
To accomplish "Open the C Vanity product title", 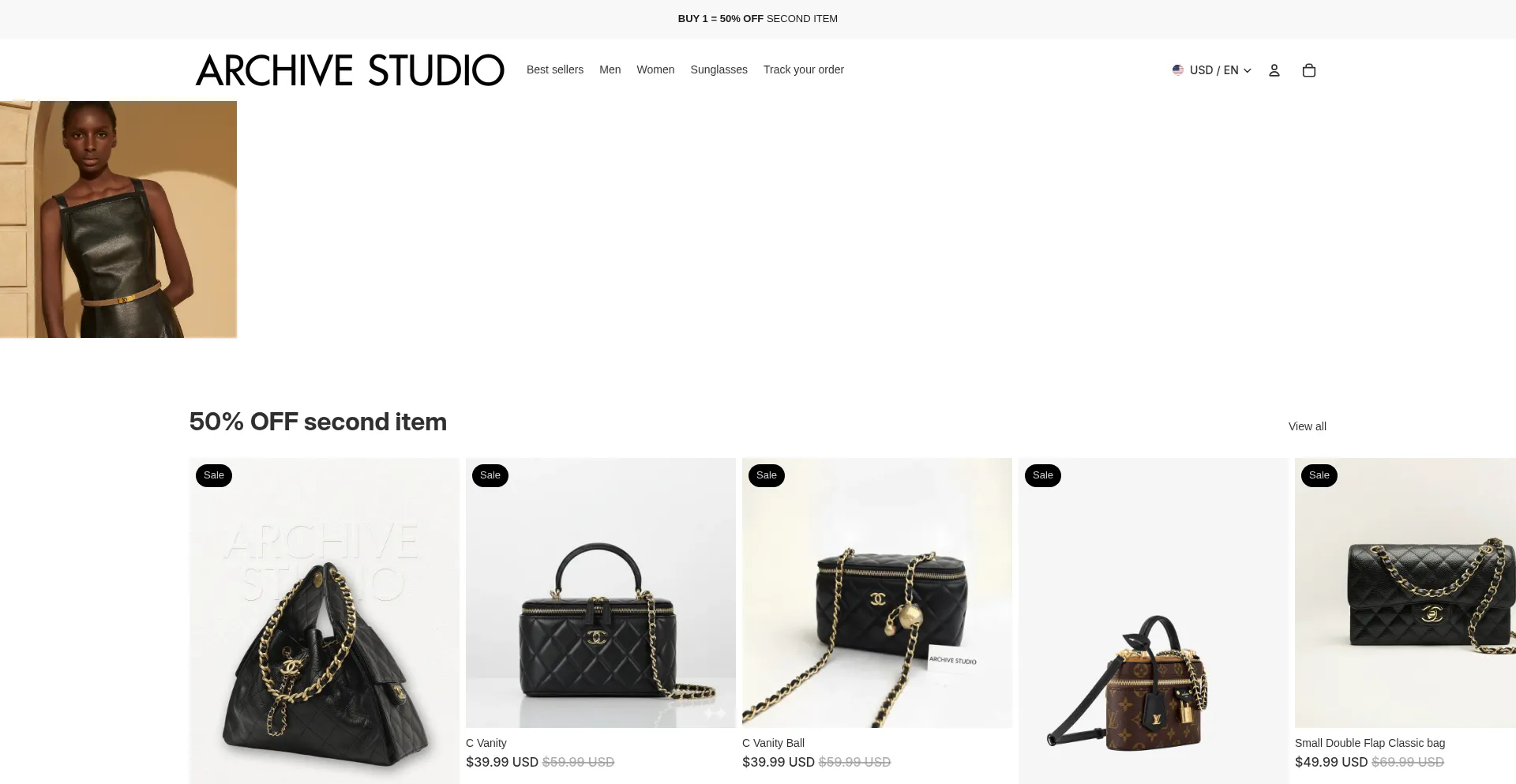I will tap(486, 743).
